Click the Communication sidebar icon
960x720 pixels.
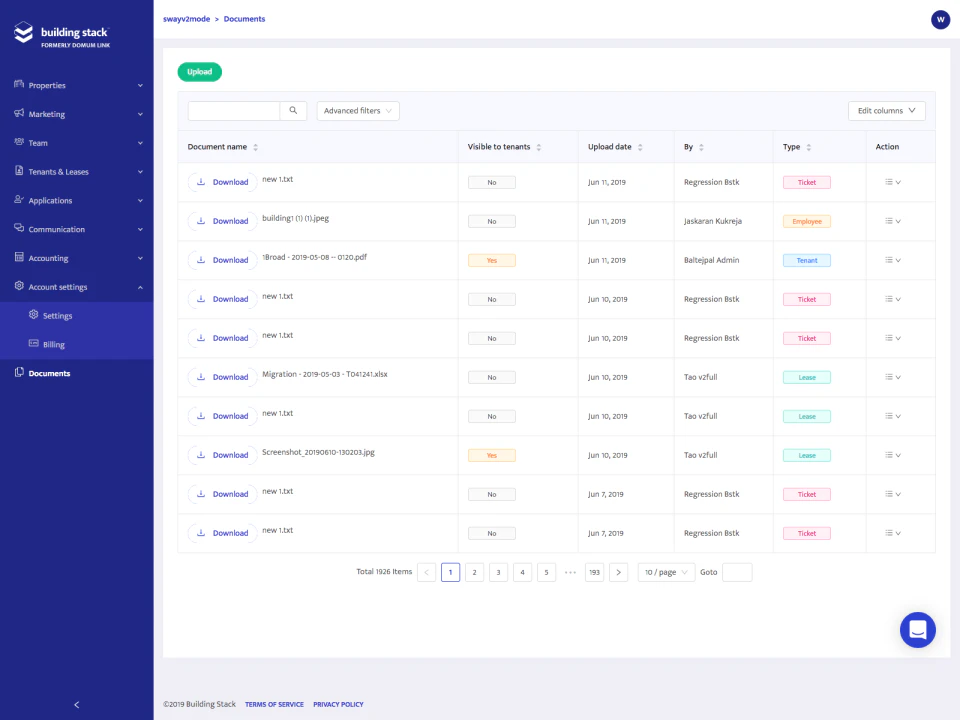coord(19,228)
